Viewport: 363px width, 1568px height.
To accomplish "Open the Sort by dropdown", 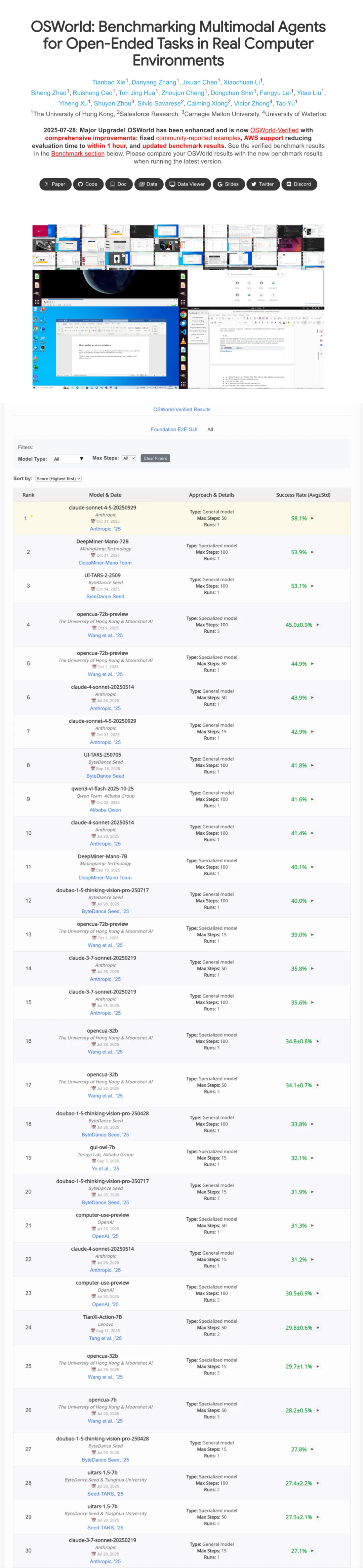I will pos(58,479).
